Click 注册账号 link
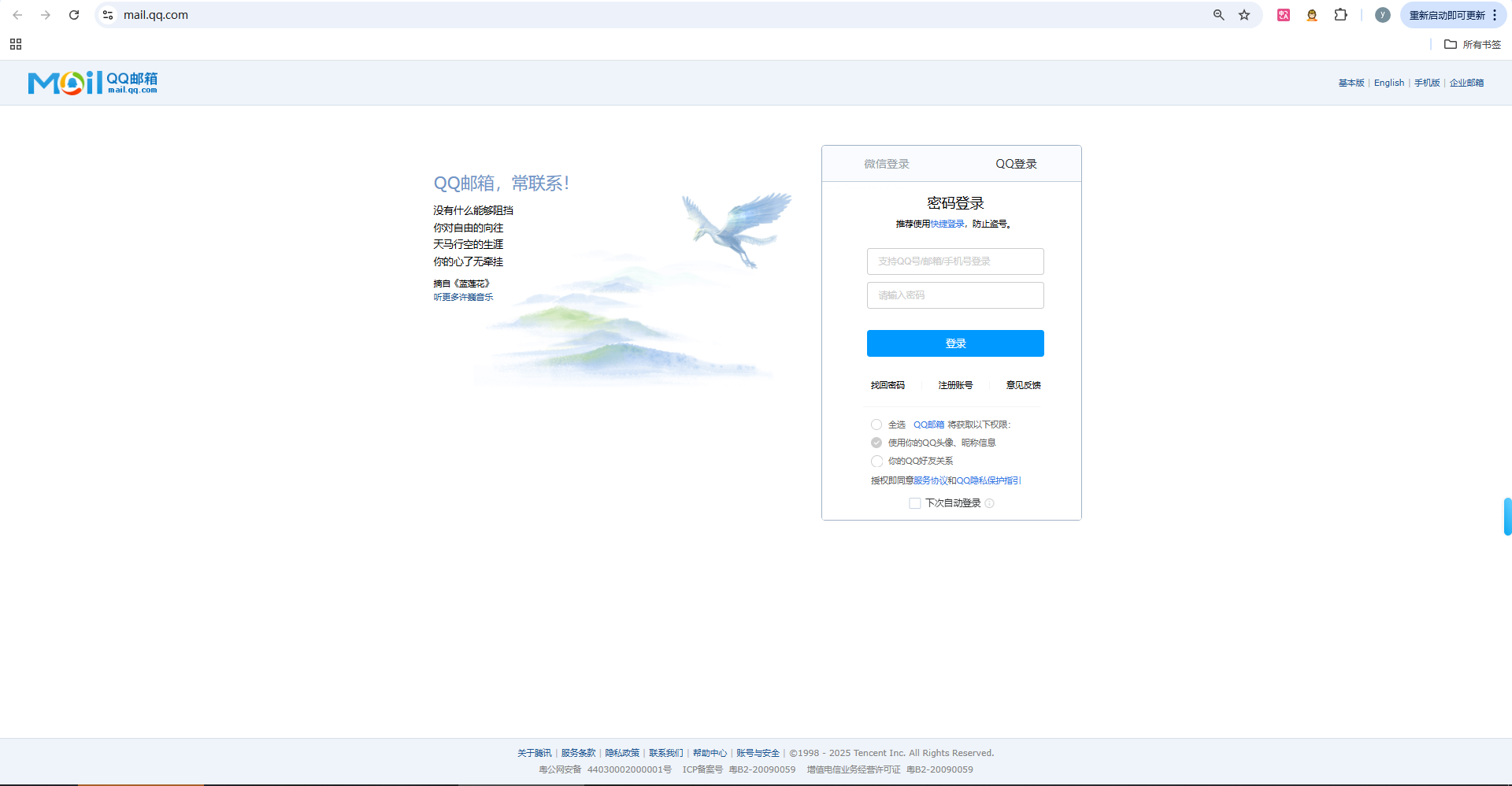 click(955, 385)
